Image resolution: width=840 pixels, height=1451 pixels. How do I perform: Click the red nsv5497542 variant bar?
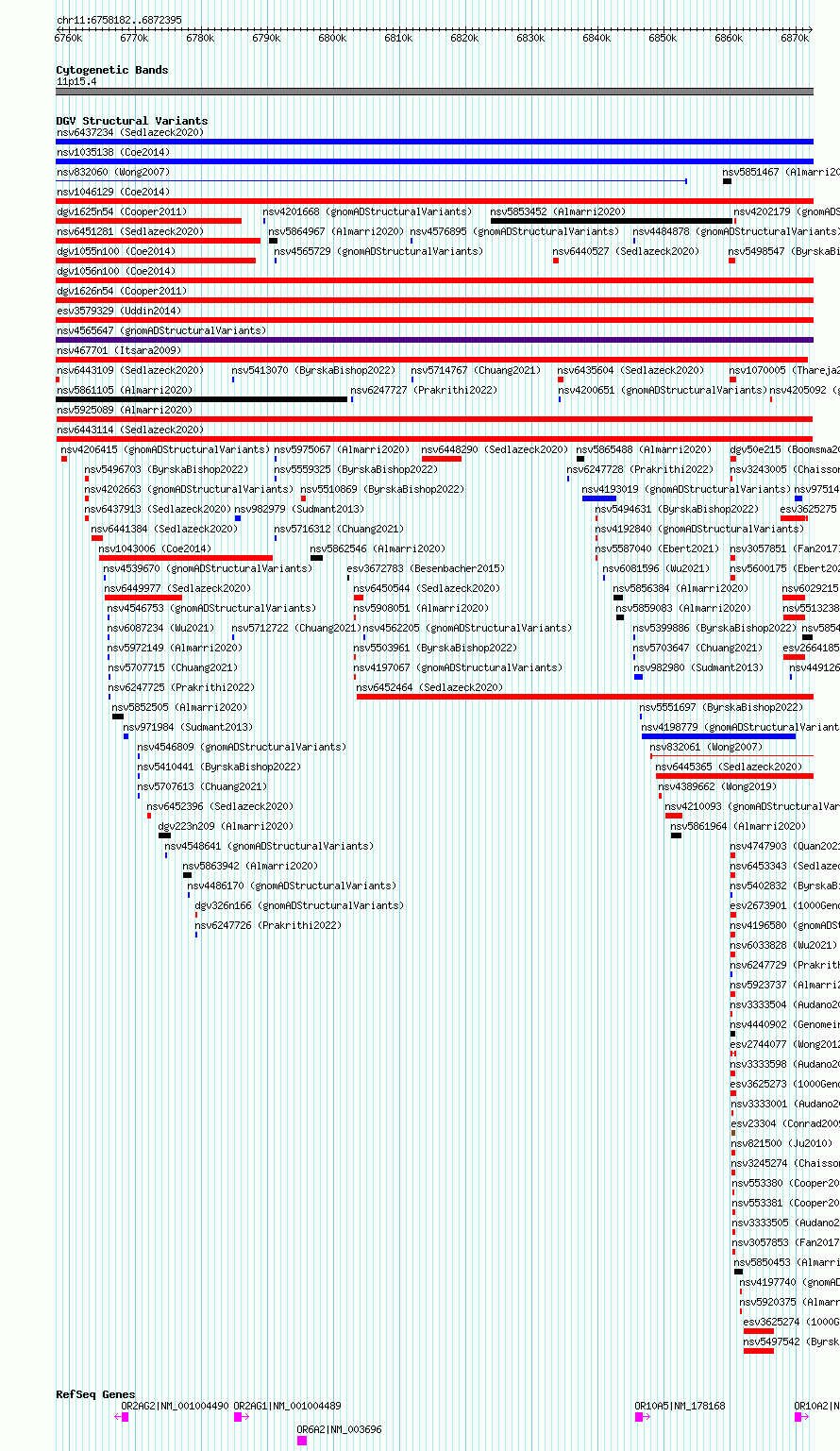pos(759,1351)
